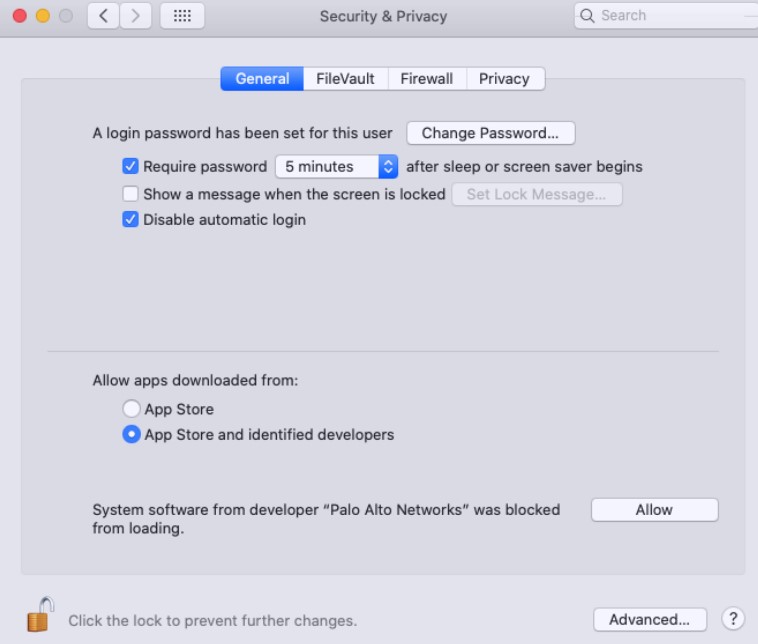Image resolution: width=758 pixels, height=644 pixels.
Task: Open Advanced settings
Action: click(650, 619)
